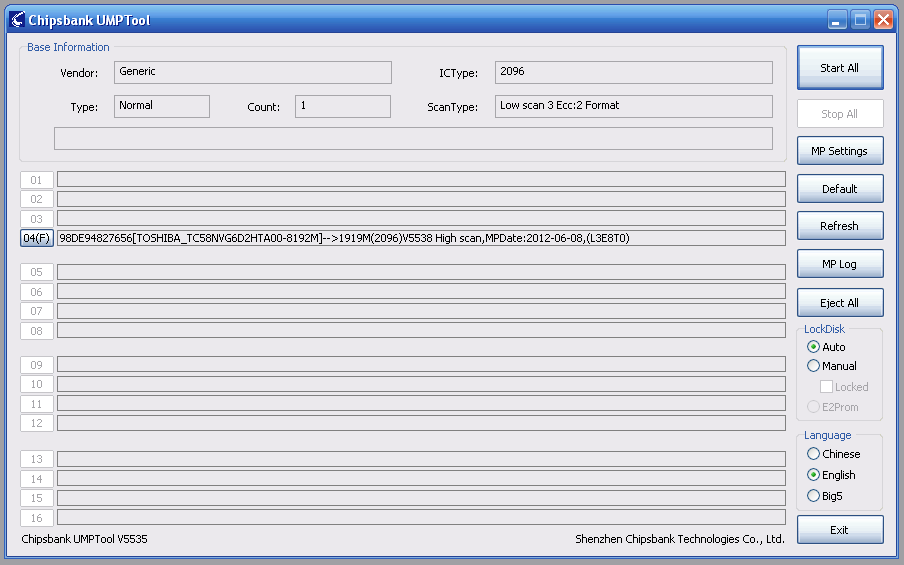Image resolution: width=904 pixels, height=565 pixels.
Task: Click port 09 button
Action: [37, 364]
